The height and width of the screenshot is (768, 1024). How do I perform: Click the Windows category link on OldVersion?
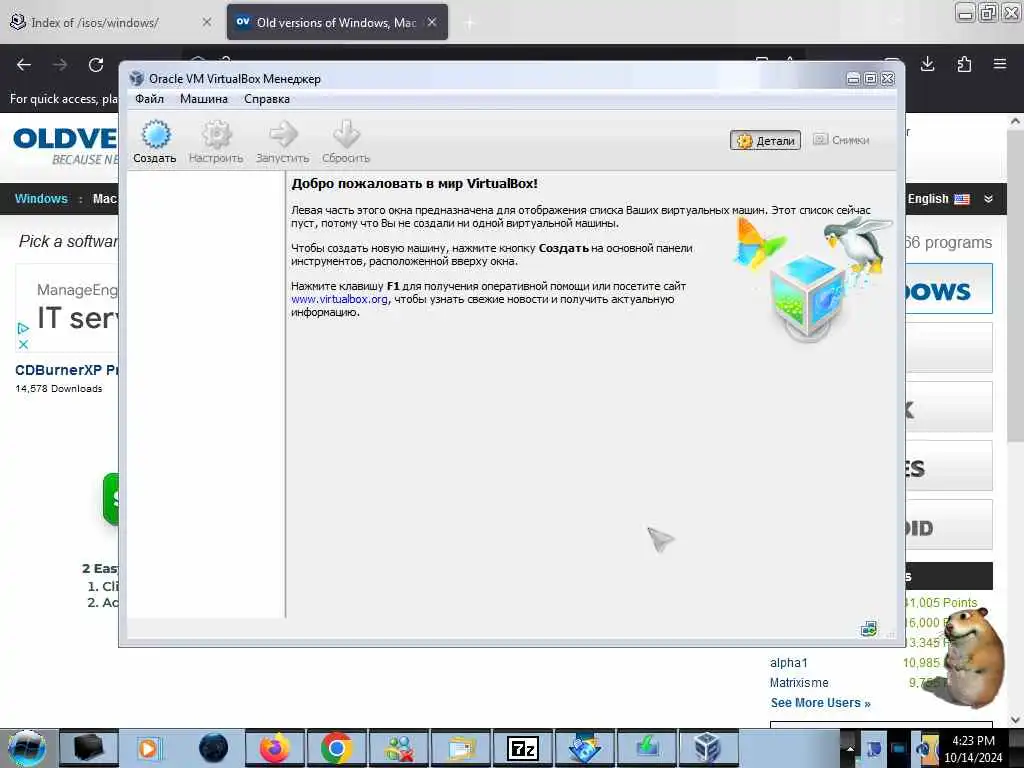coord(41,199)
